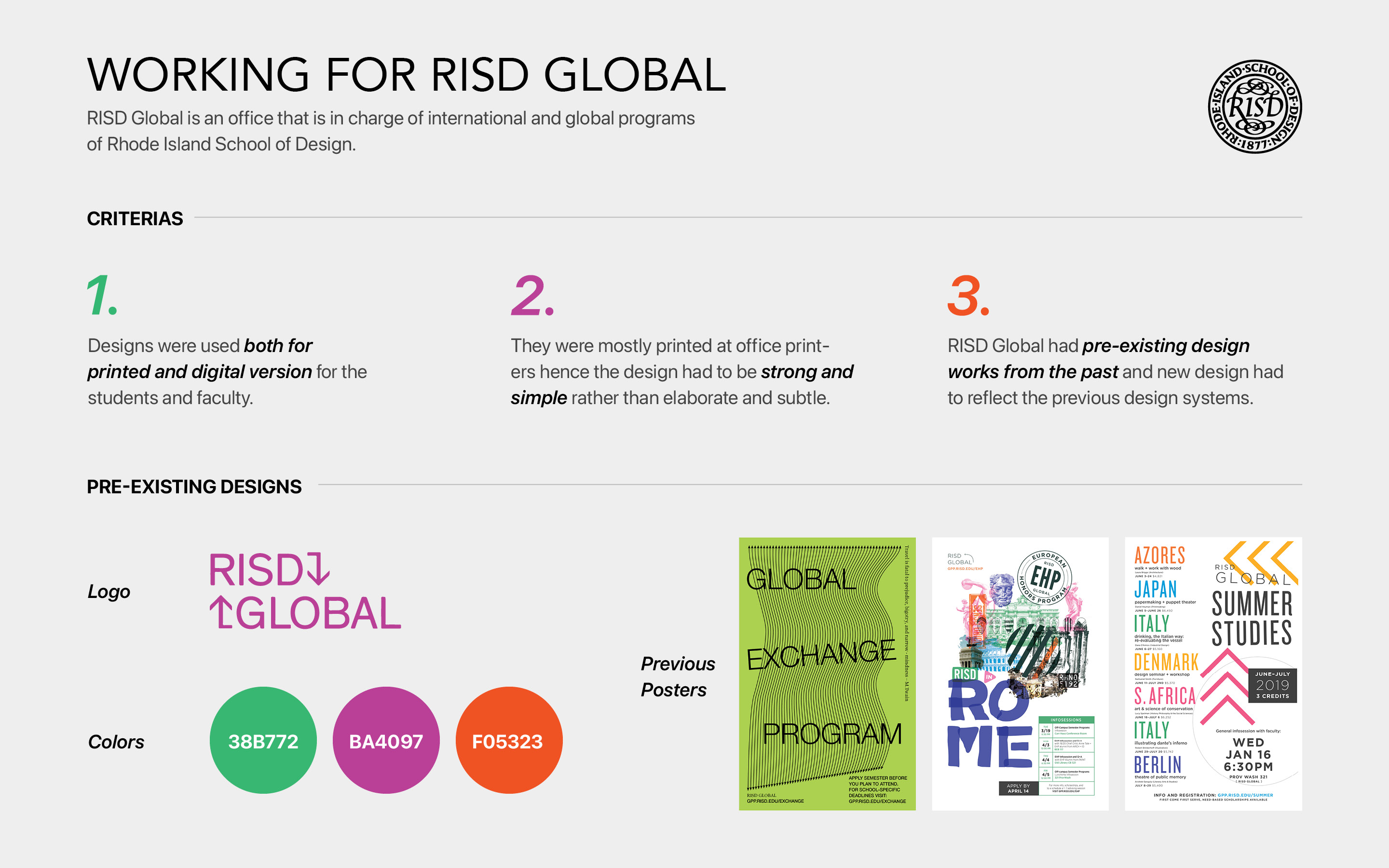Open the EHP Rome poster thumbnail
Image resolution: width=1389 pixels, height=868 pixels.
point(1020,674)
